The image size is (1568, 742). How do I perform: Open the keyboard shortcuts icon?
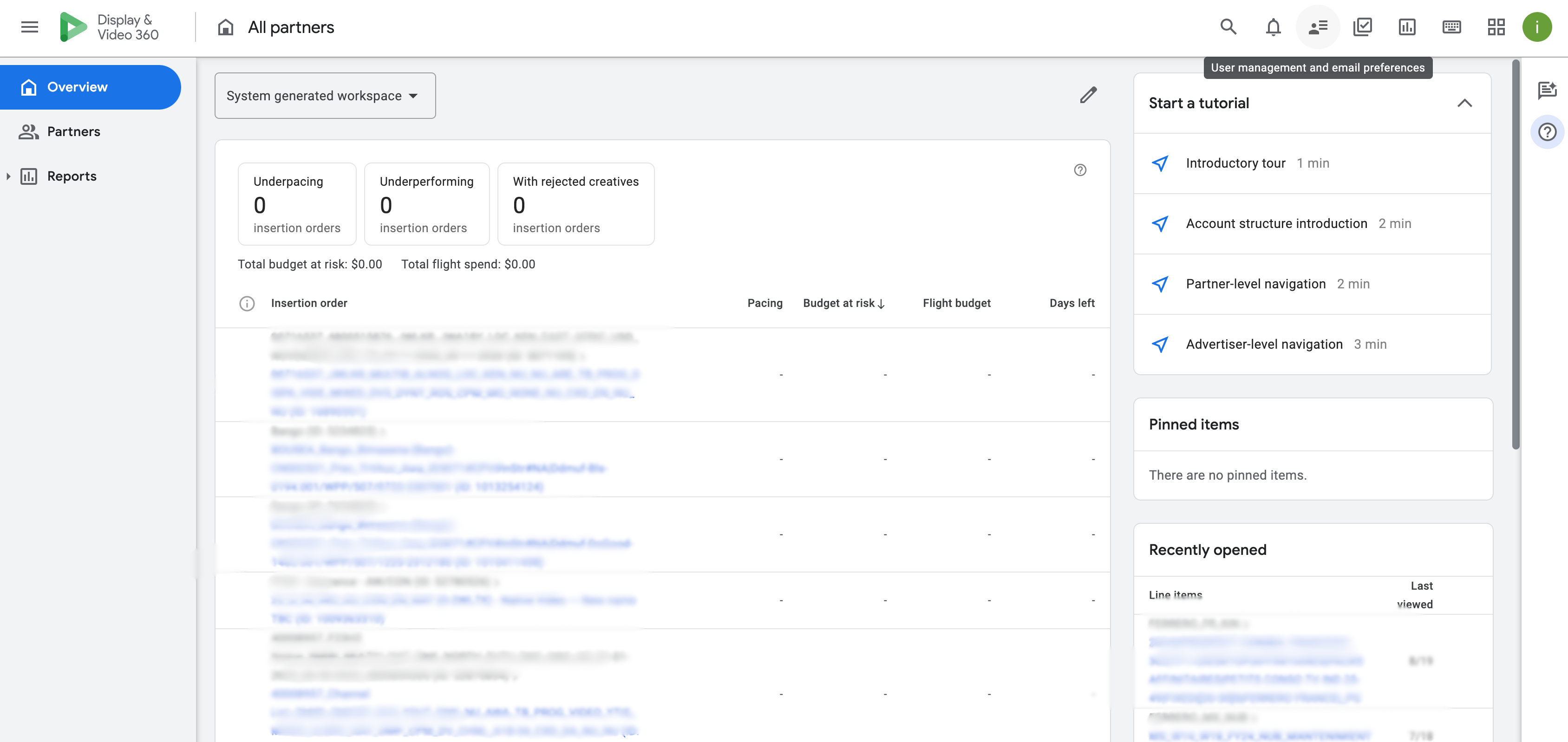coord(1452,27)
